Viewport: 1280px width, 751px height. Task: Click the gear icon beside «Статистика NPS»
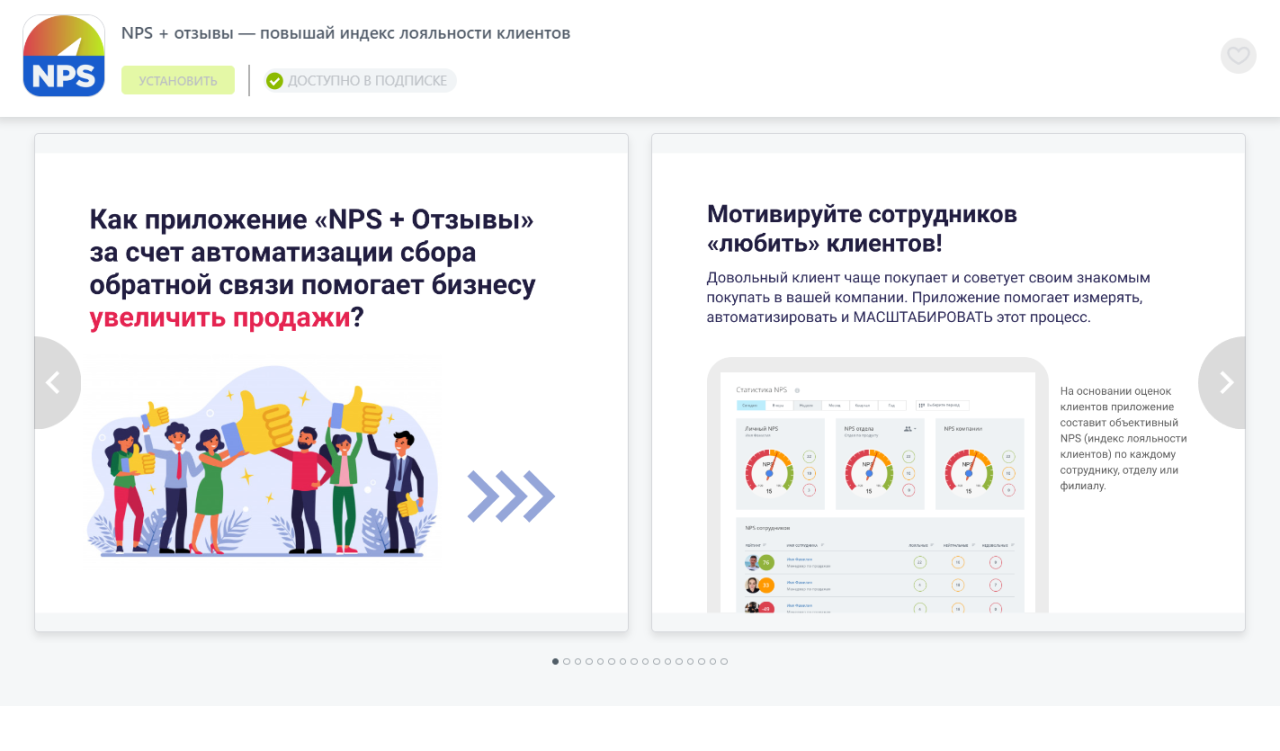tap(797, 390)
